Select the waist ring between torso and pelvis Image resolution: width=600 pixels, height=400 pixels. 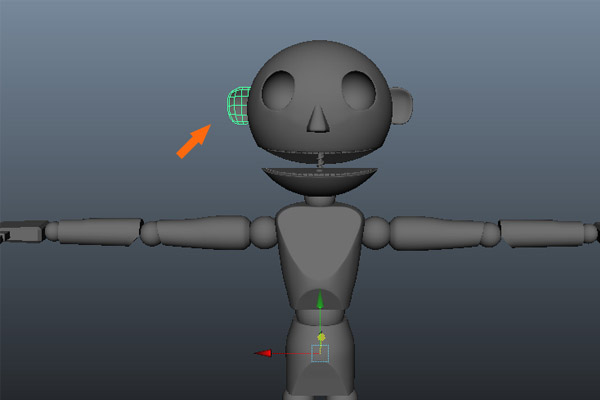tap(320, 317)
